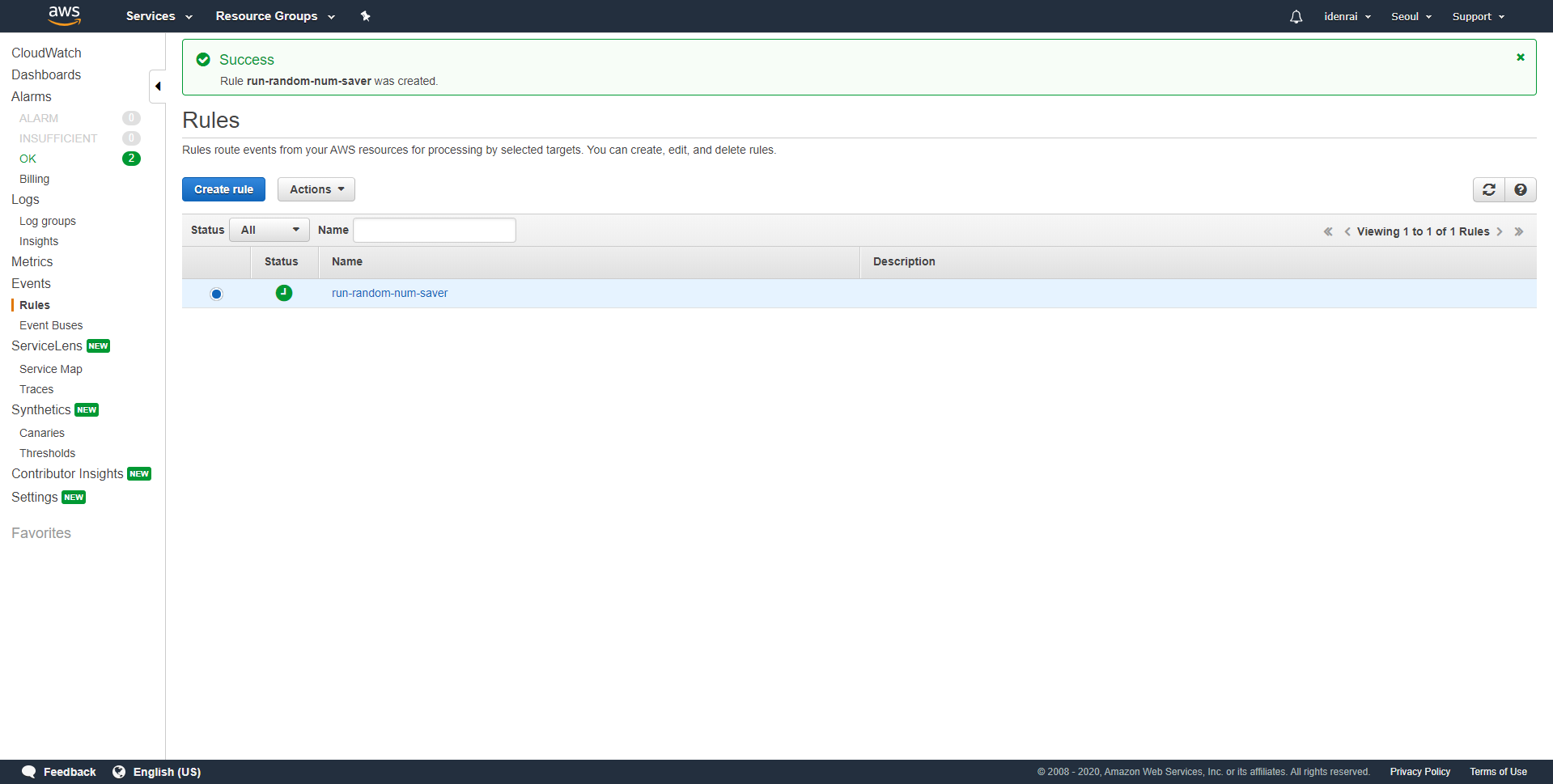Click the Feedback speech bubble icon
This screenshot has width=1553, height=784.
(x=28, y=771)
